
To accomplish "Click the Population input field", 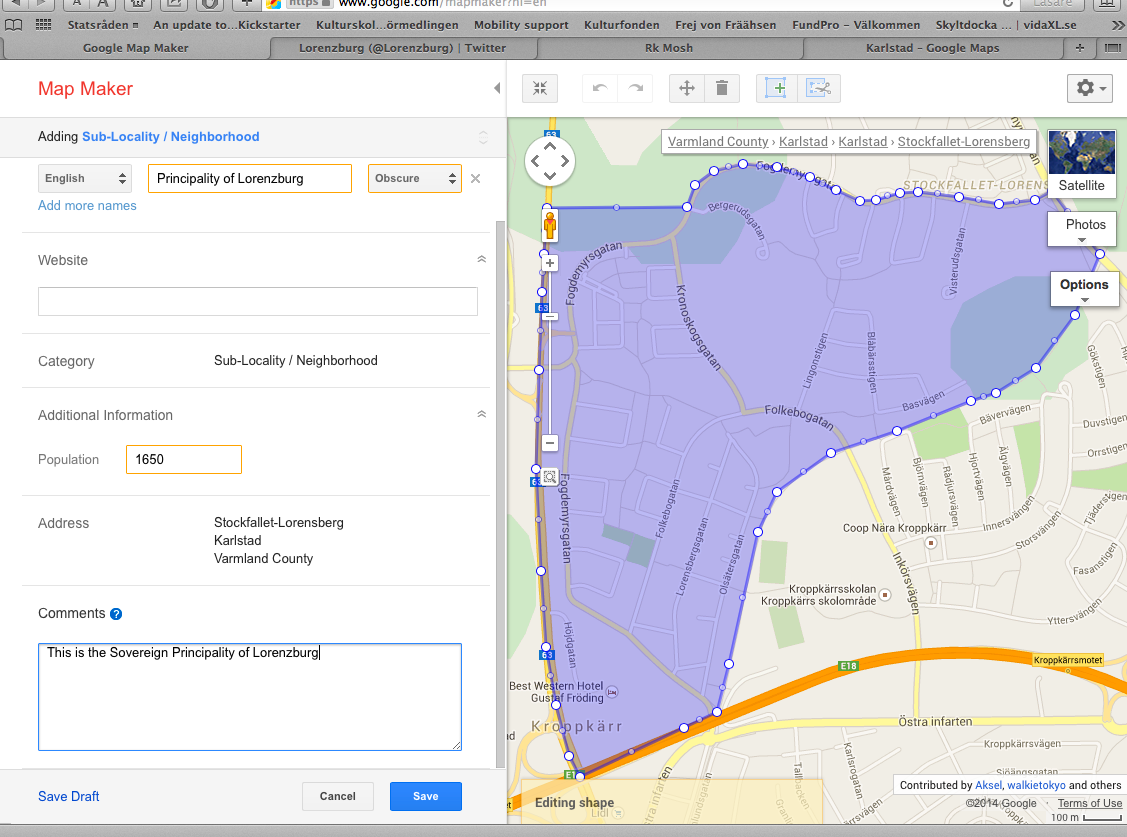I will click(x=184, y=460).
